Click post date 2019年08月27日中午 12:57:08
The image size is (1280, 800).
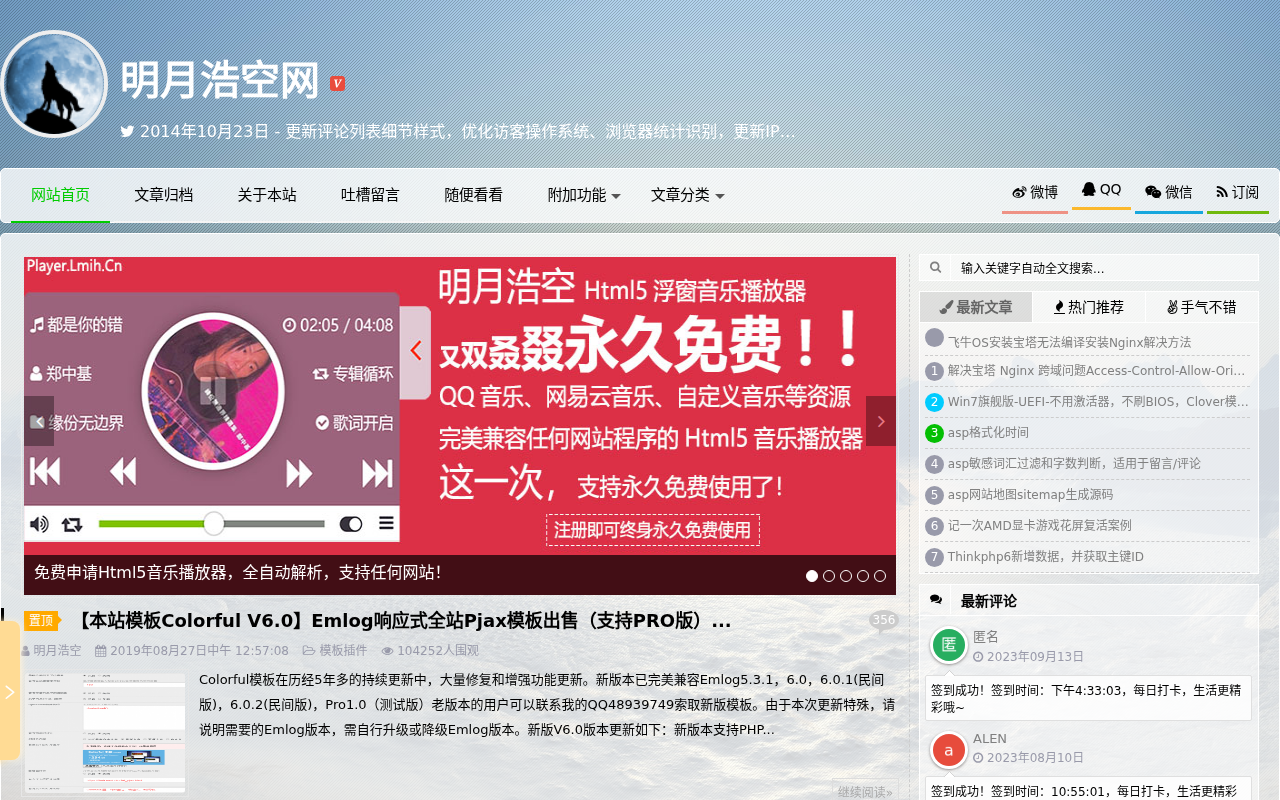click(x=199, y=650)
